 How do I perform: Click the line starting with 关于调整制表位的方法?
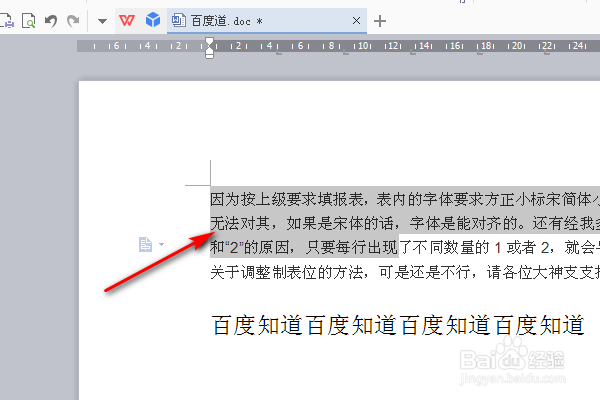pyautogui.click(x=405, y=273)
